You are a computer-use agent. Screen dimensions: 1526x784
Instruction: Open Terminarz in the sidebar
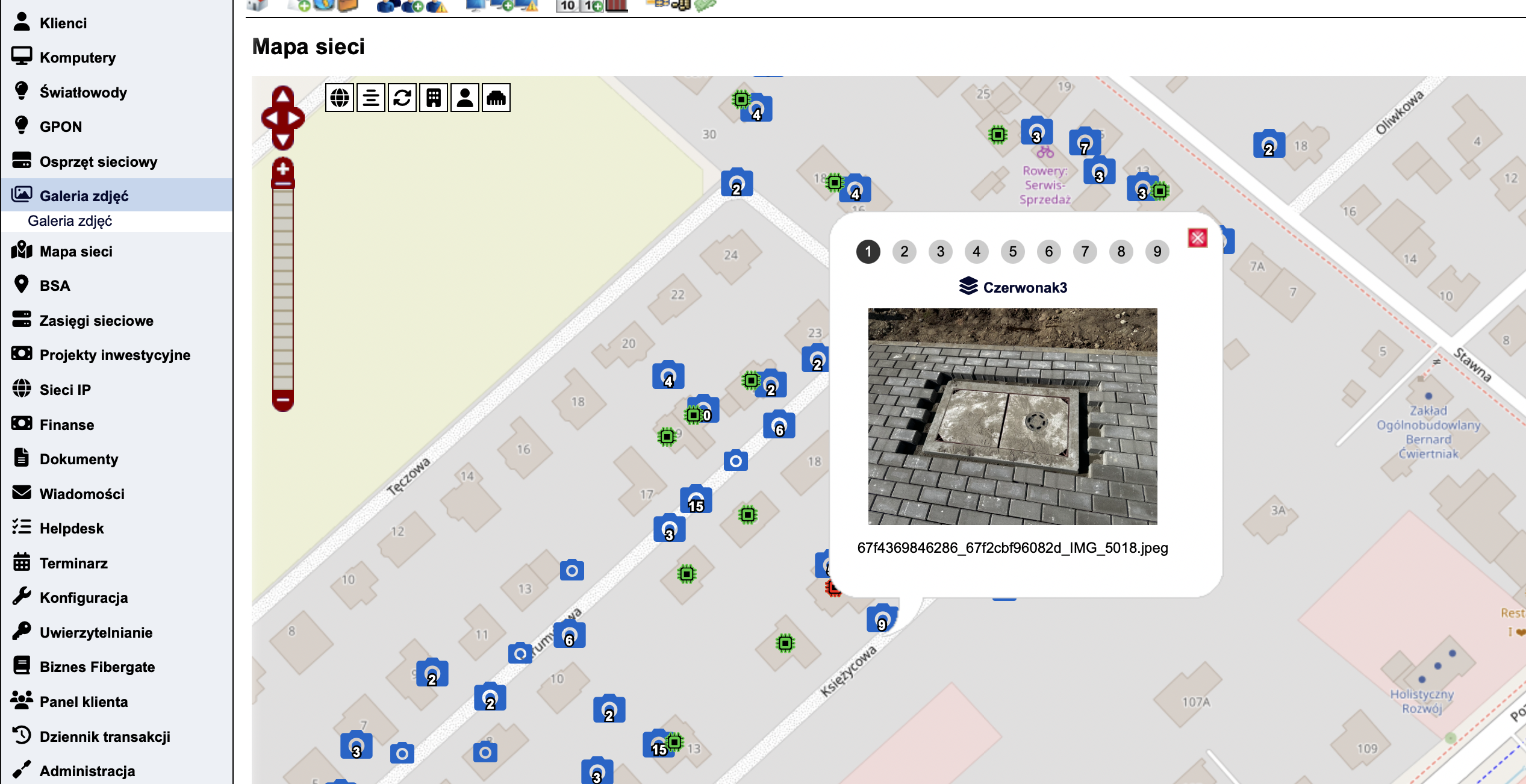point(117,563)
